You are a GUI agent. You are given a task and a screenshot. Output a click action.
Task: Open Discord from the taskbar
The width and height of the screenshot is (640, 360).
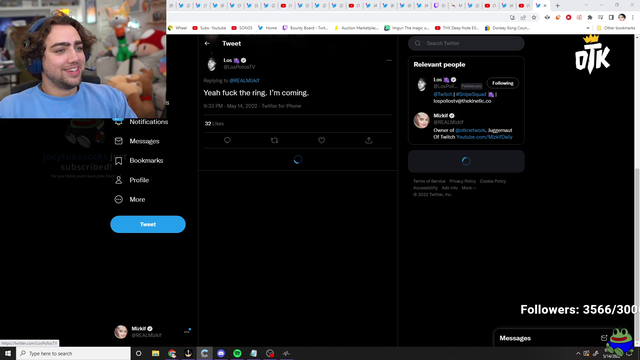[x=221, y=353]
